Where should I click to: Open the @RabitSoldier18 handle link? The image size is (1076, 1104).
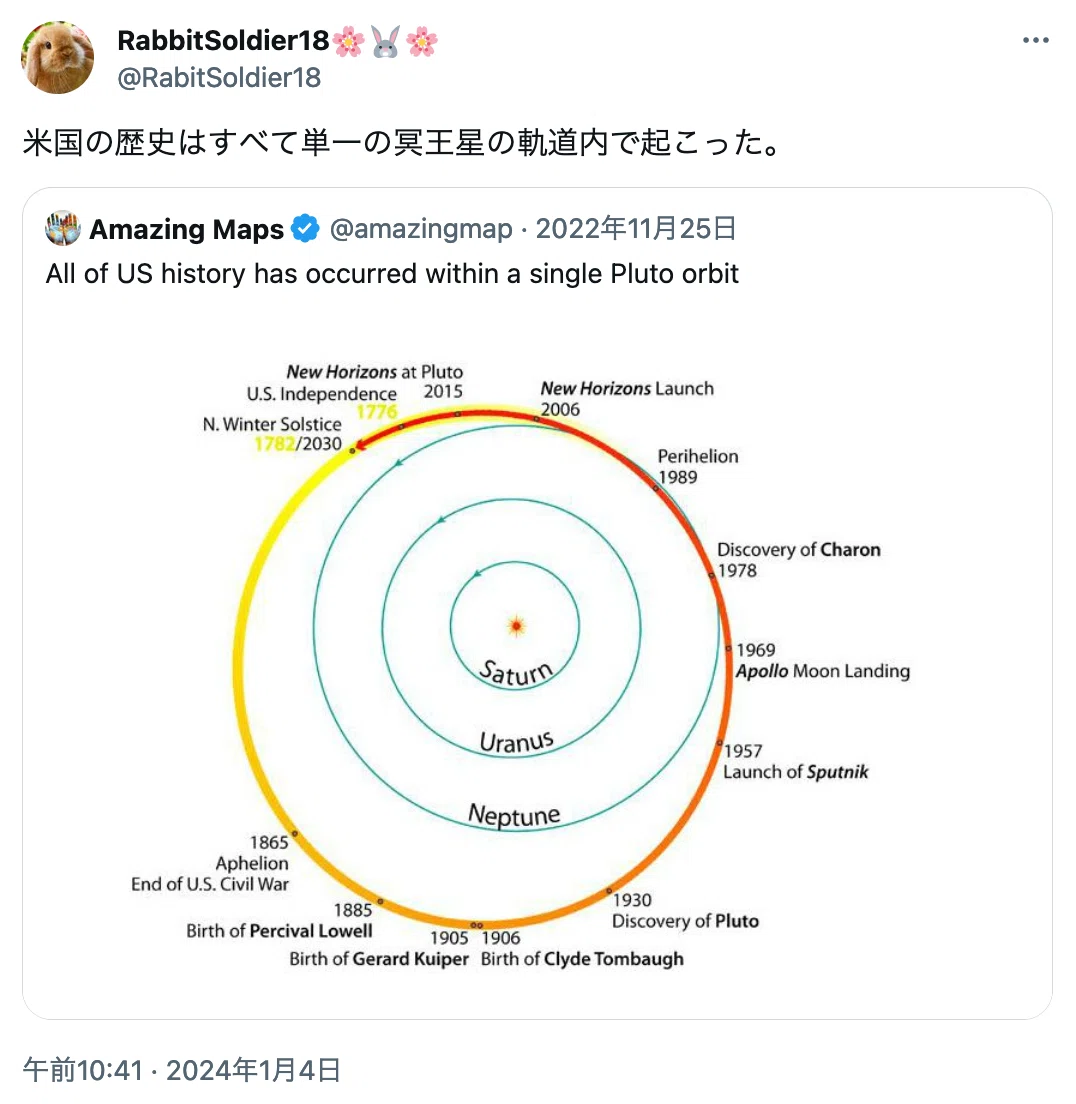(219, 77)
